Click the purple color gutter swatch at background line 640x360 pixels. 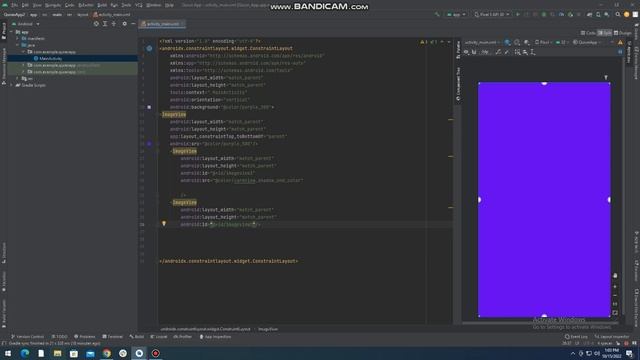click(149, 107)
